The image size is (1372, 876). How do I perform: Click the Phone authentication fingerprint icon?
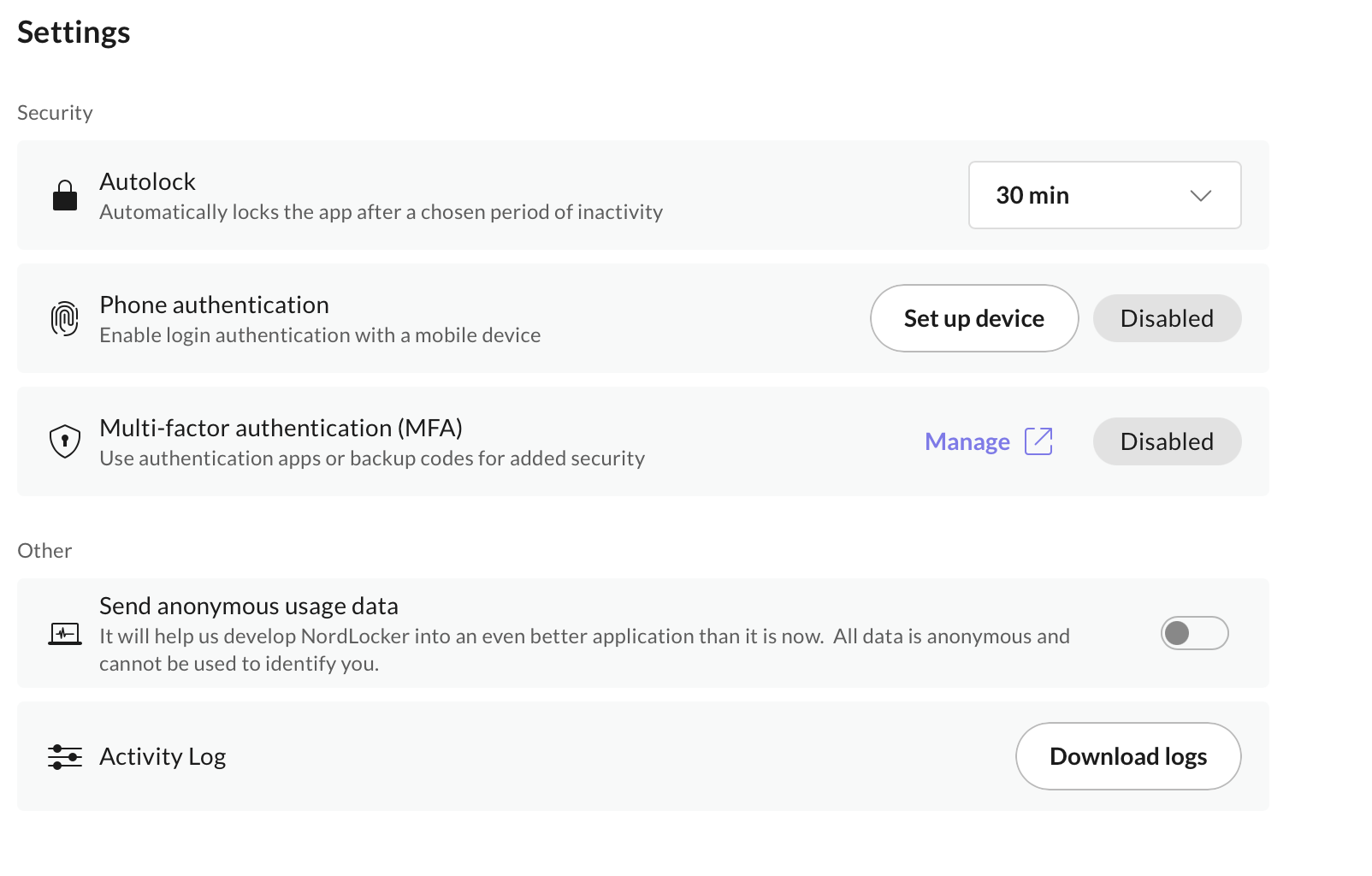pos(65,318)
